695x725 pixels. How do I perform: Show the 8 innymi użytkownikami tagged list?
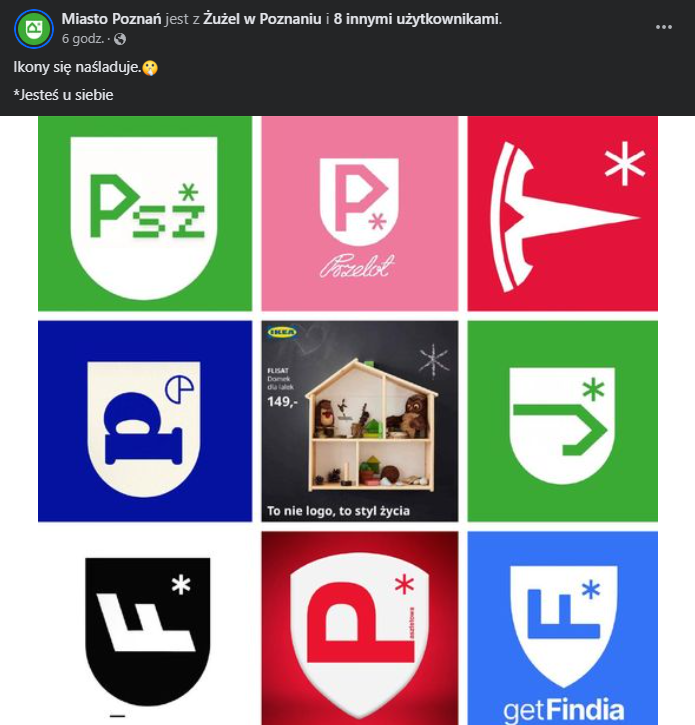[430, 19]
